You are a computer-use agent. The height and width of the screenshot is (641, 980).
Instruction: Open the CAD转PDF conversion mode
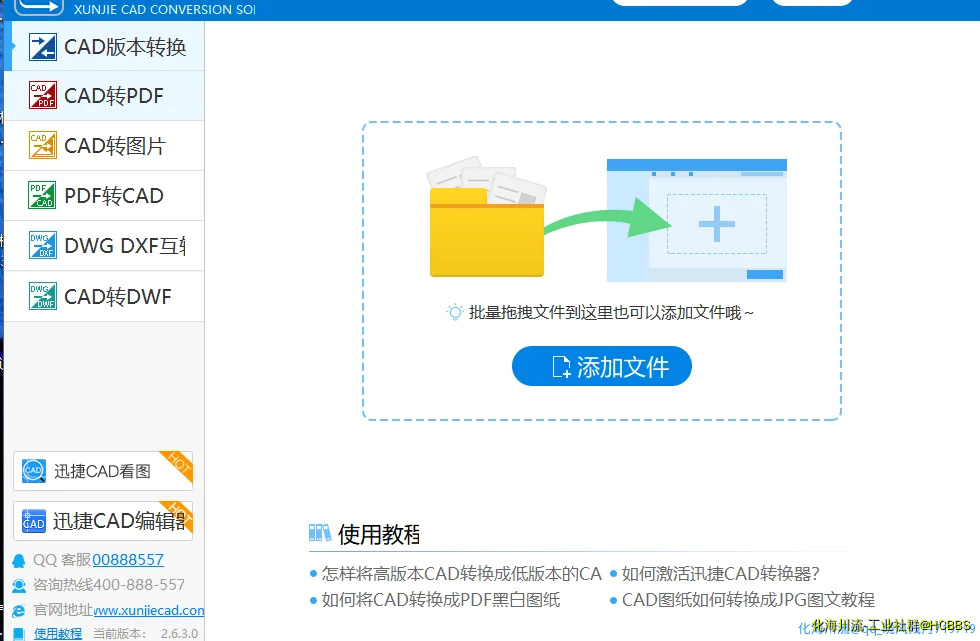pos(104,96)
